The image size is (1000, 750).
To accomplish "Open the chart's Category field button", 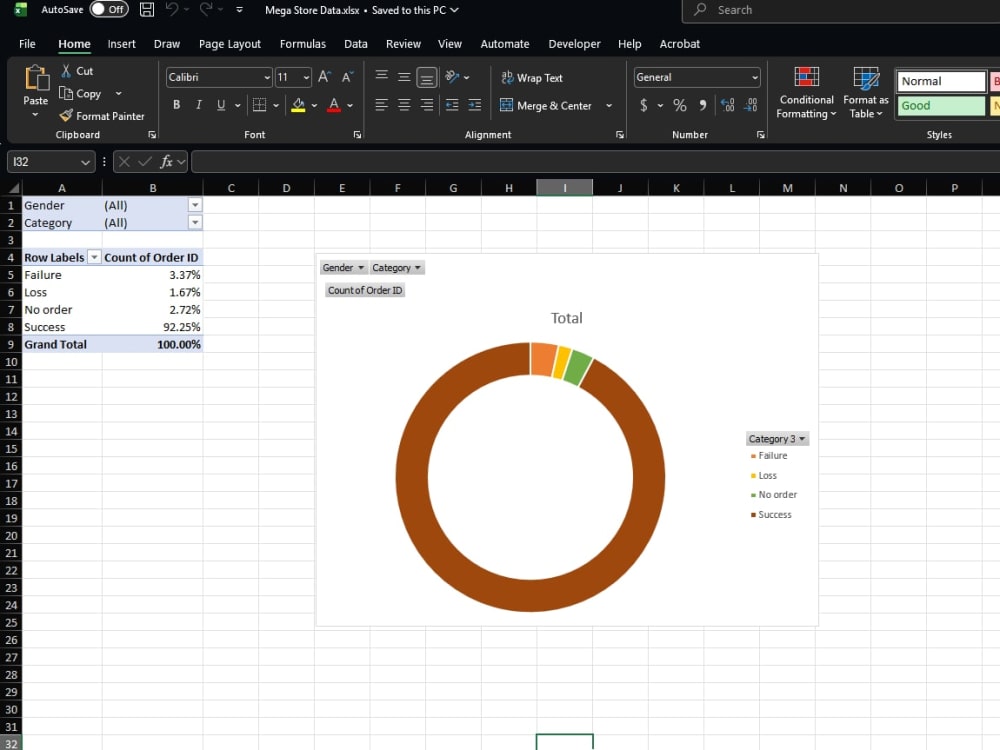I will (x=397, y=268).
